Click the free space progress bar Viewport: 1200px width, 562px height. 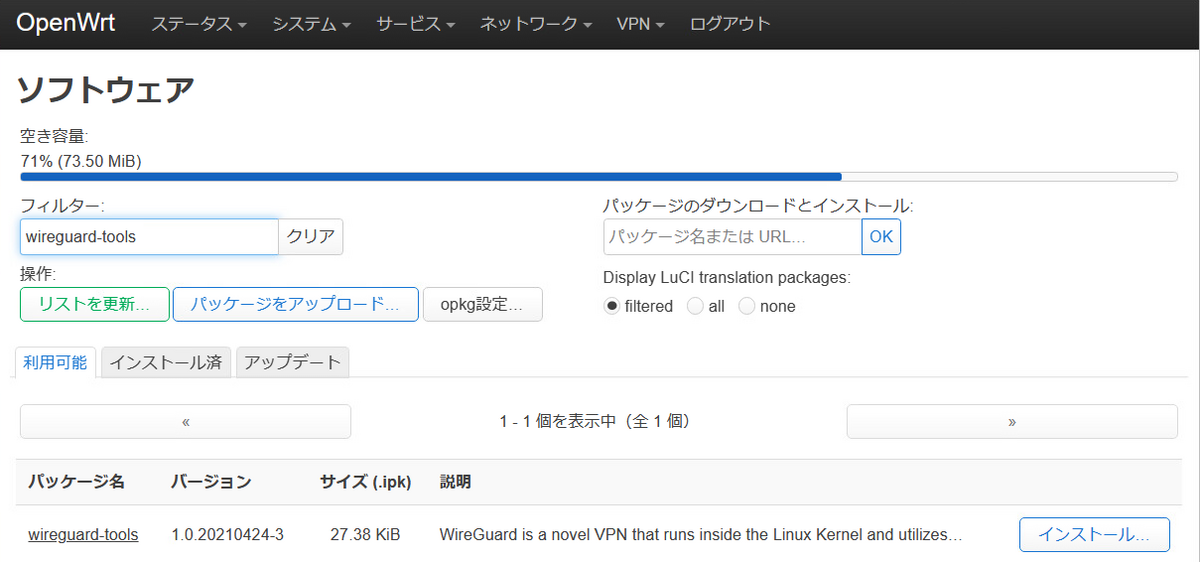pos(599,177)
